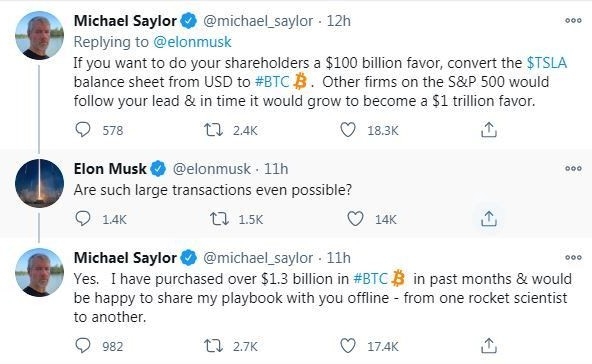
Task: Share Saylor's last tweet
Action: [x=489, y=345]
